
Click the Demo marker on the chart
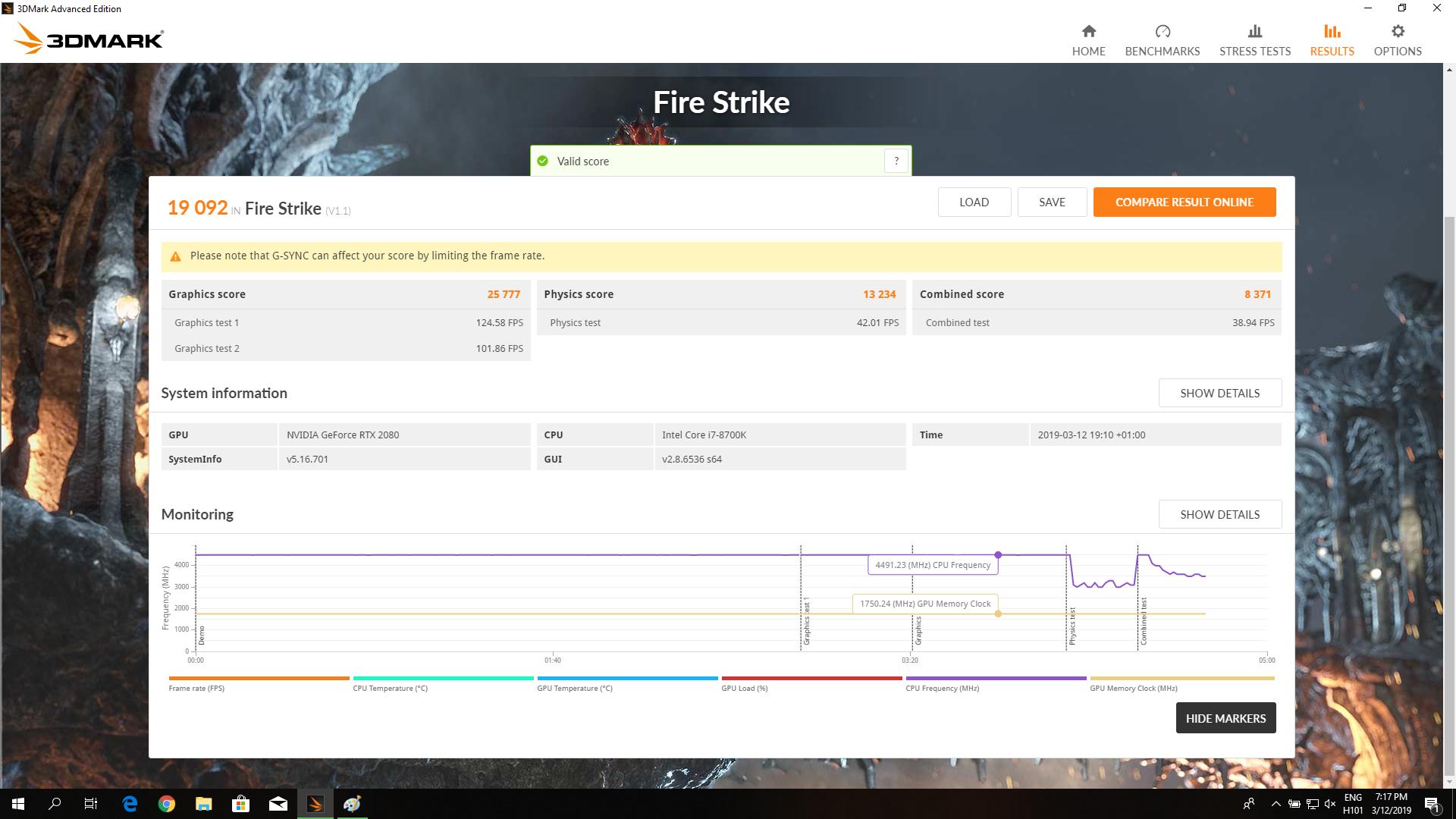pyautogui.click(x=201, y=635)
